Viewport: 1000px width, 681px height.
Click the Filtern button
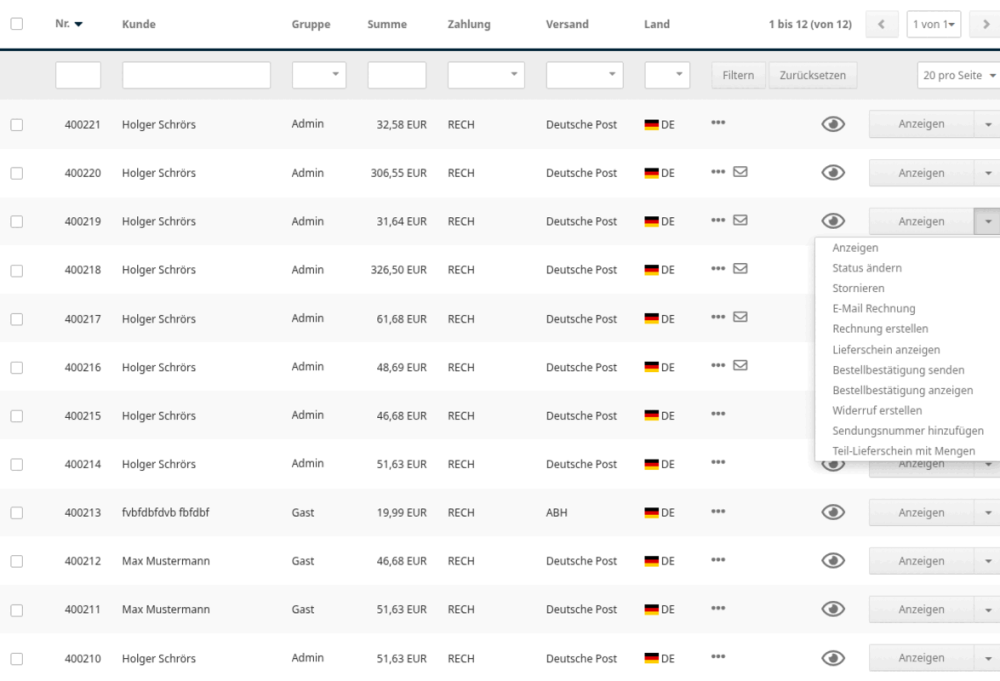(738, 75)
